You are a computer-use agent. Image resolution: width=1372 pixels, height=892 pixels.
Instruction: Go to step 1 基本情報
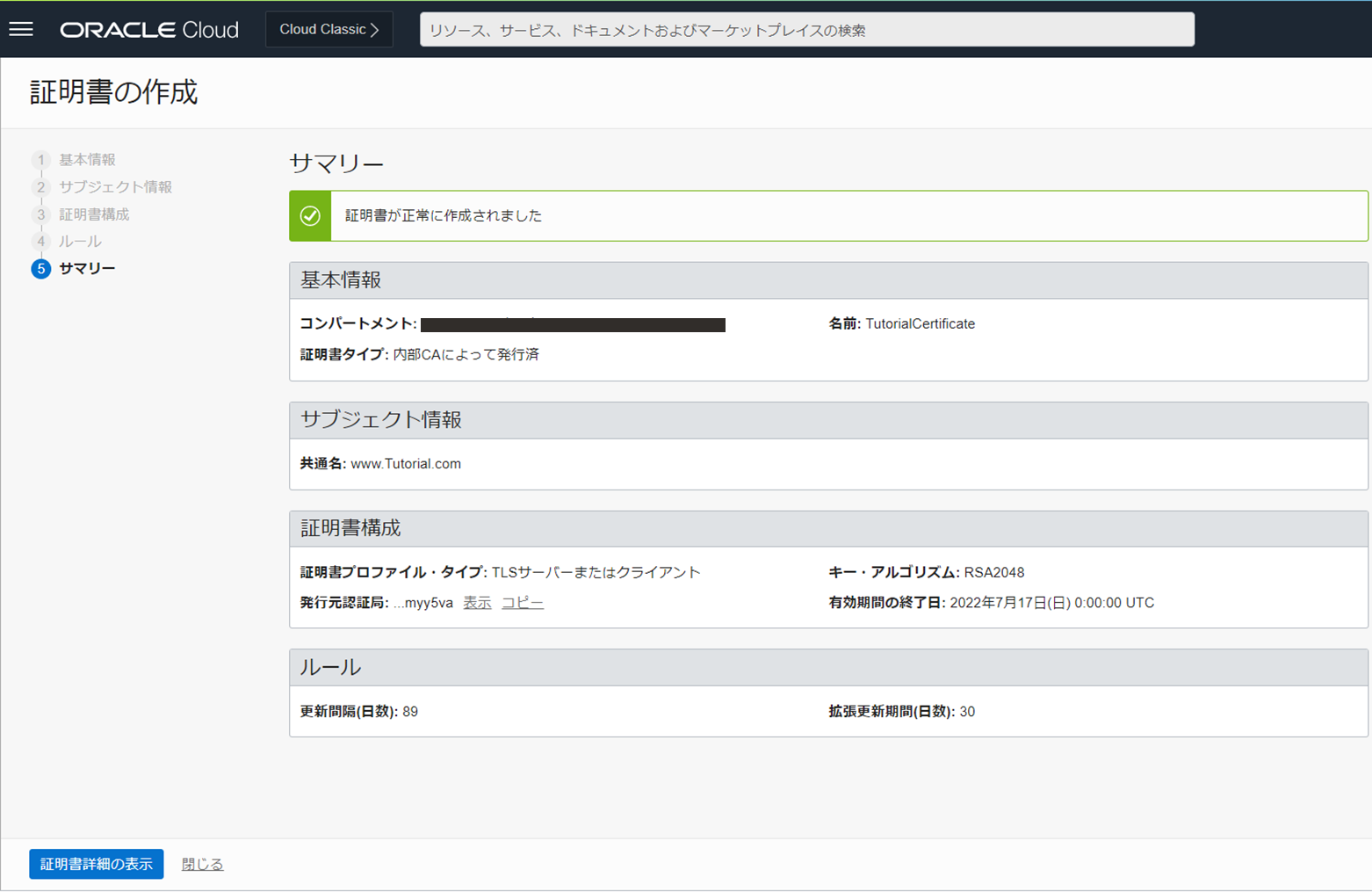tap(87, 160)
